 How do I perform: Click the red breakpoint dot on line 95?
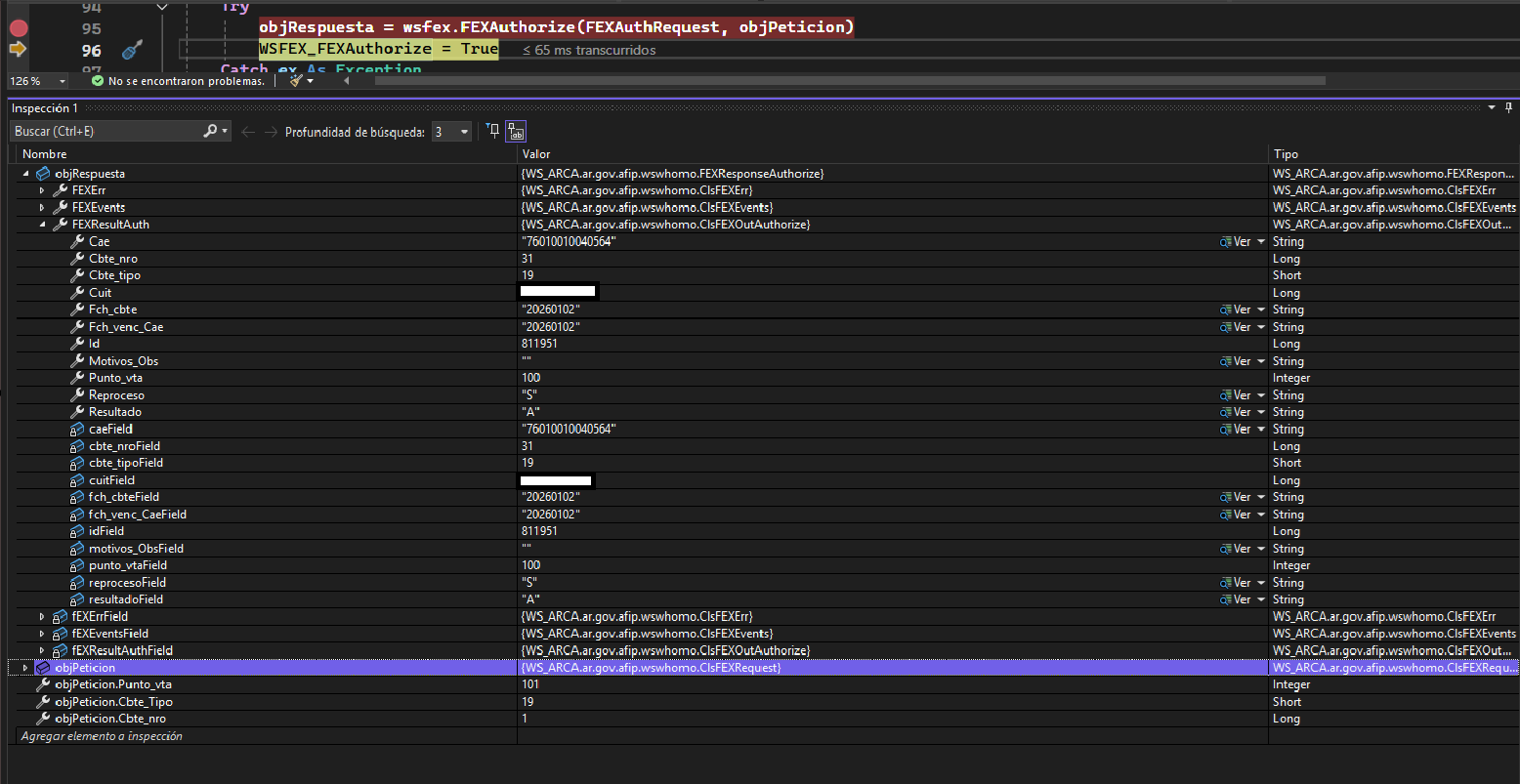18,28
